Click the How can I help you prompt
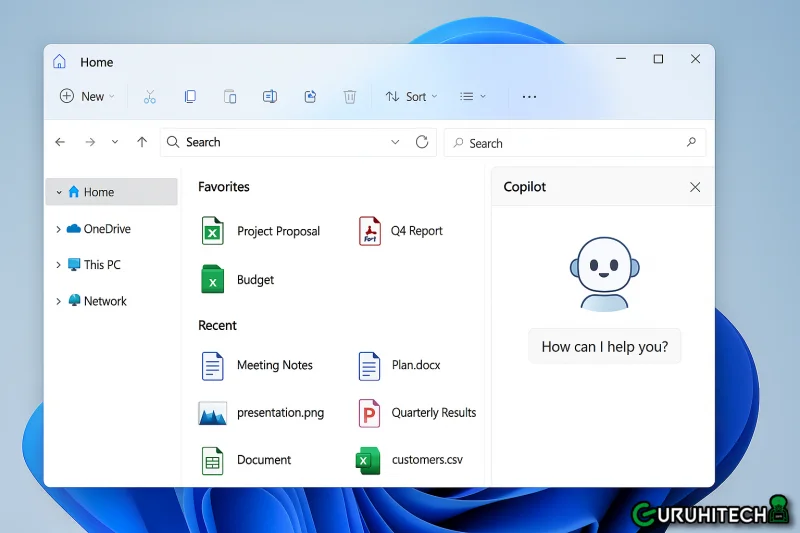Screen dimensions: 800x533 tap(605, 347)
